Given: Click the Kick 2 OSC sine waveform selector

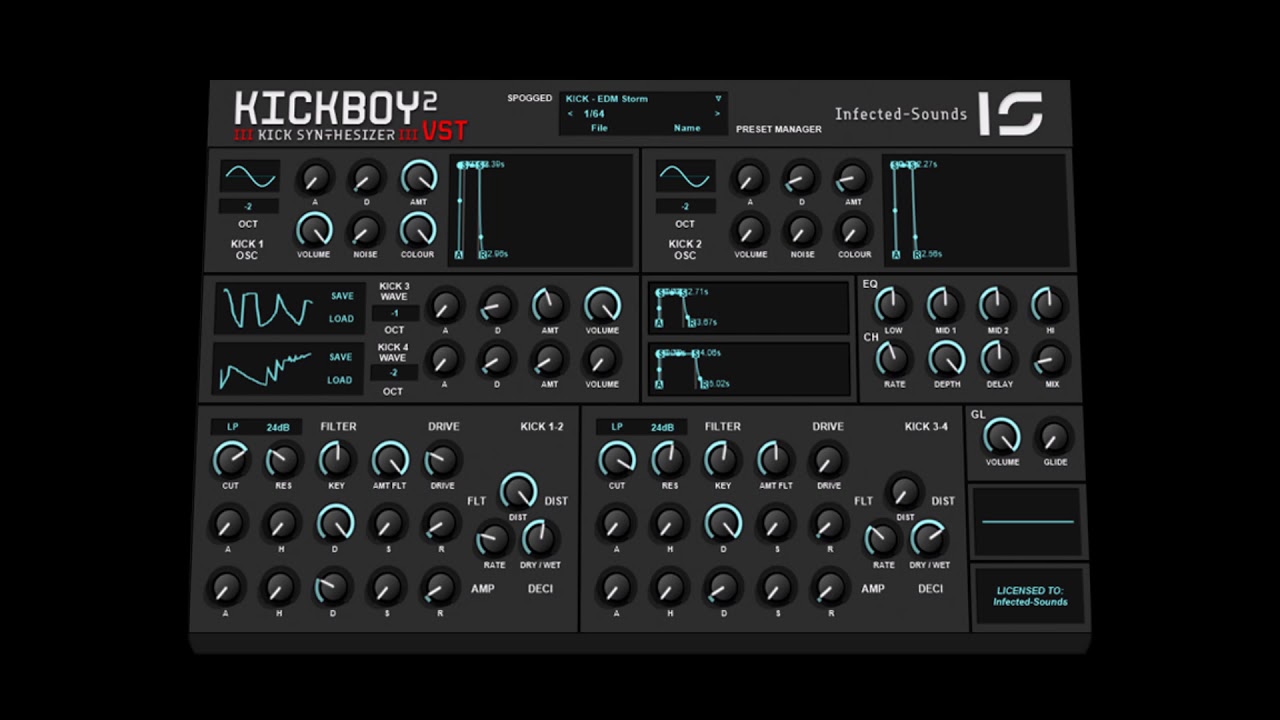Looking at the screenshot, I should pos(686,176).
